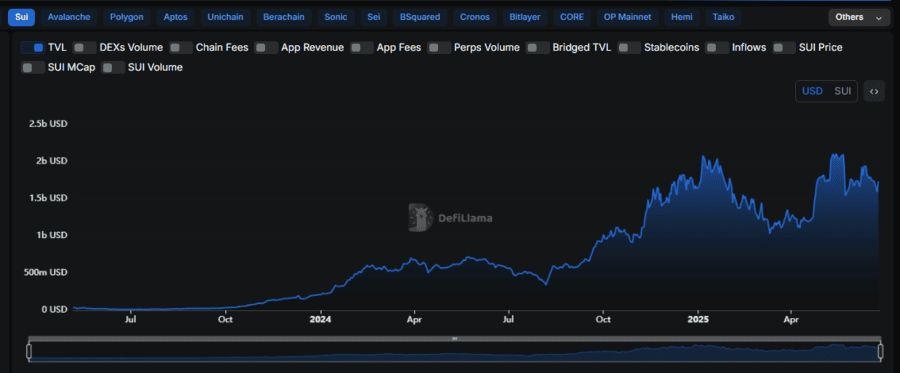900x373 pixels.
Task: Enable the Perps Volume toggle
Action: [439, 48]
